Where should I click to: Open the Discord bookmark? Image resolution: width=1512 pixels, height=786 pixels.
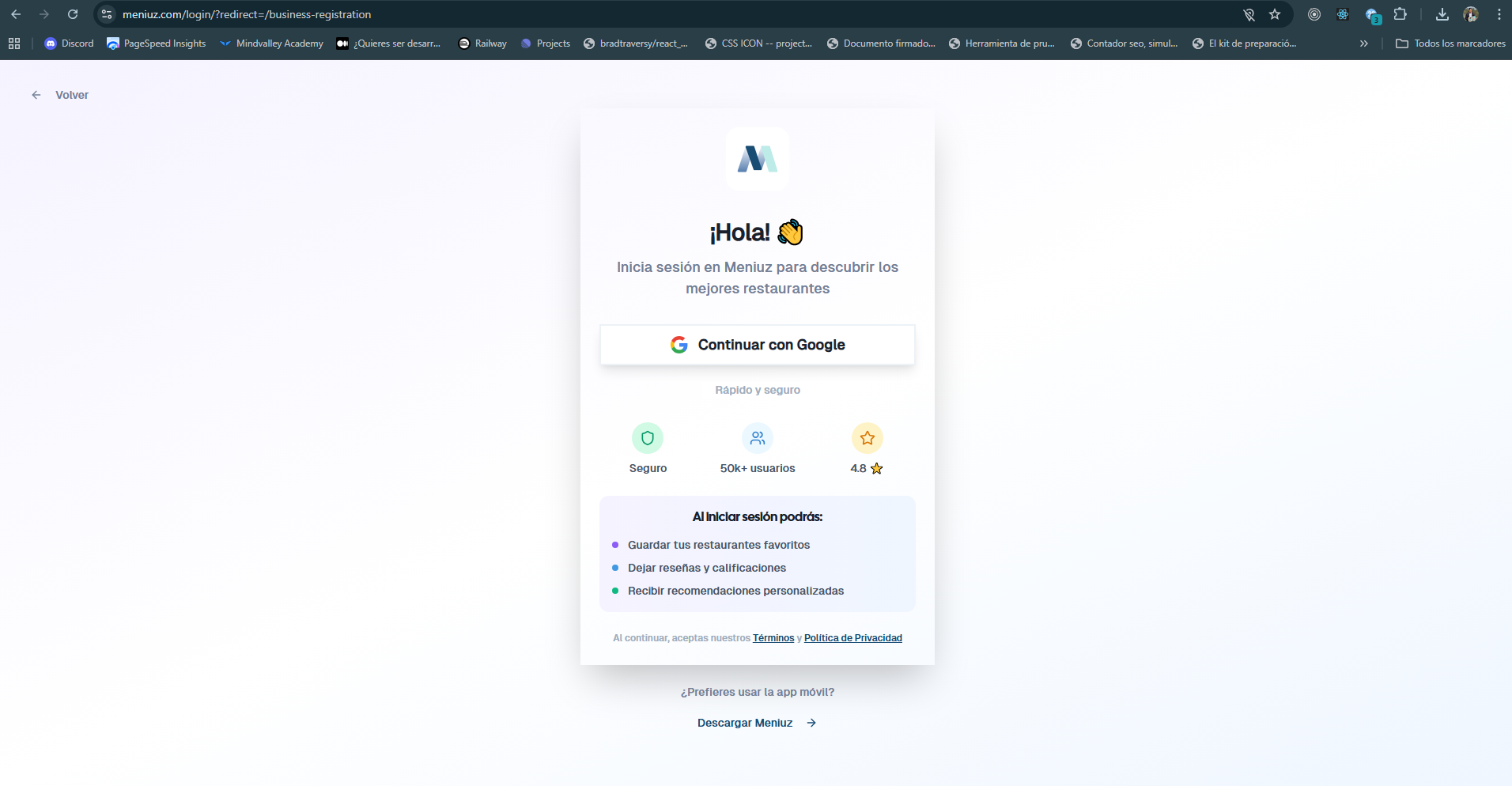click(70, 43)
